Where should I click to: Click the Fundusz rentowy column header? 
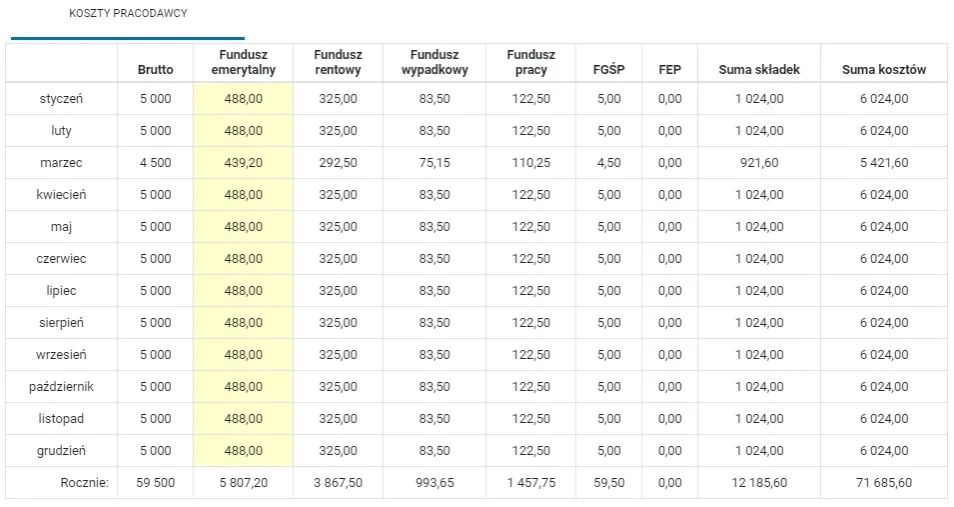(338, 62)
